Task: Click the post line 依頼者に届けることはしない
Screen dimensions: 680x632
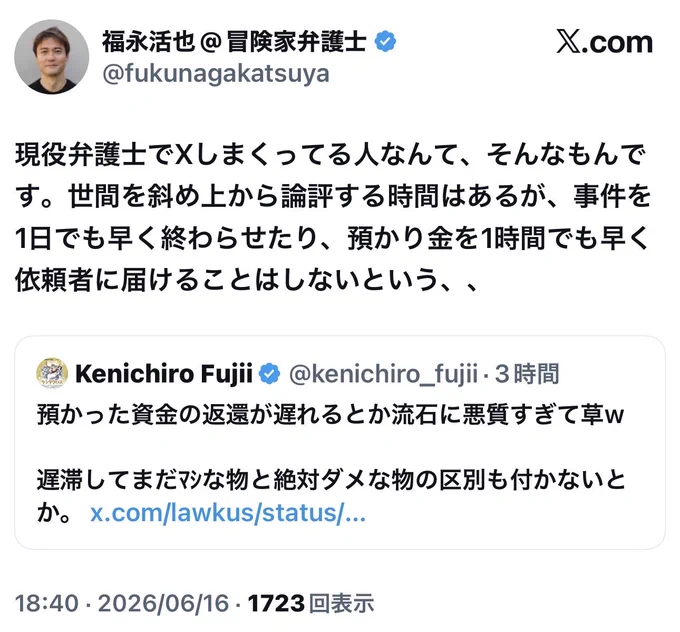Action: (x=246, y=280)
